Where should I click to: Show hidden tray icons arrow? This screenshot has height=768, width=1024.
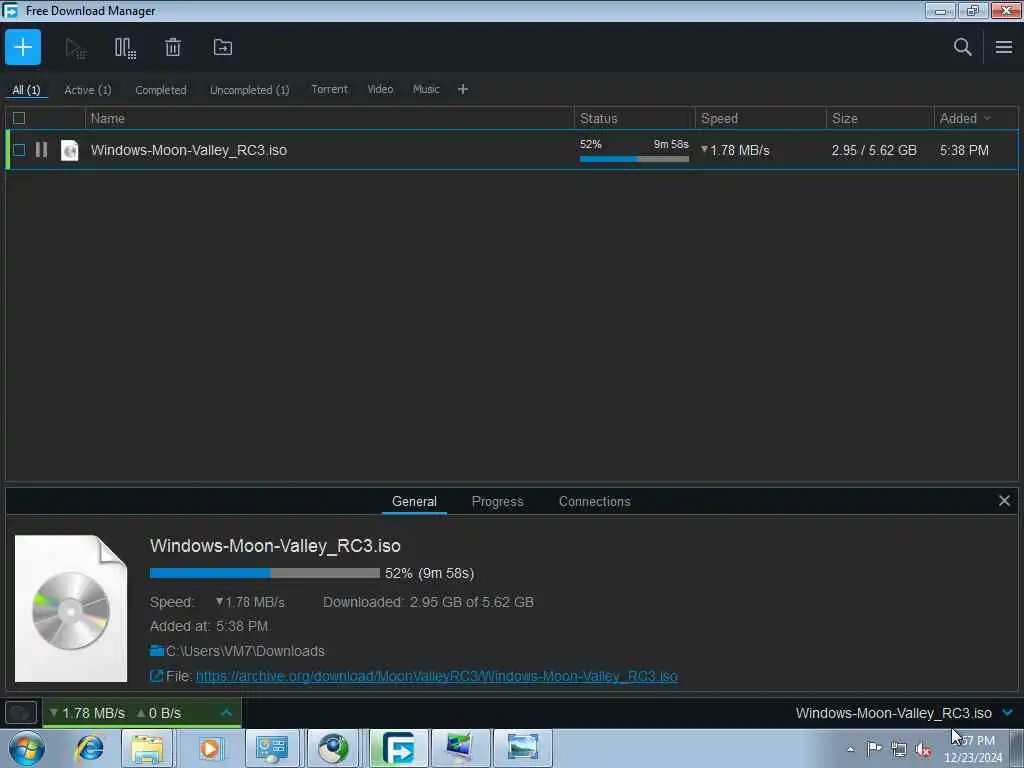[850, 749]
